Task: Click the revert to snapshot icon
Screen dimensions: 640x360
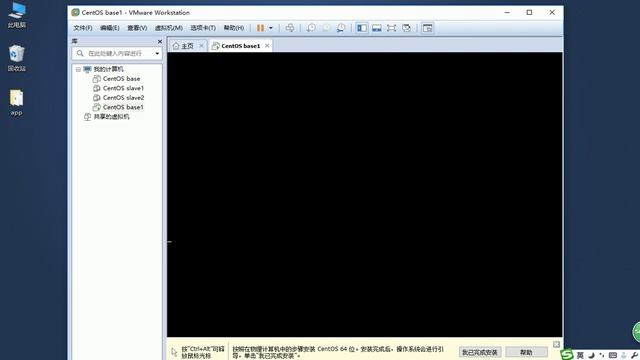Action: pyautogui.click(x=326, y=28)
